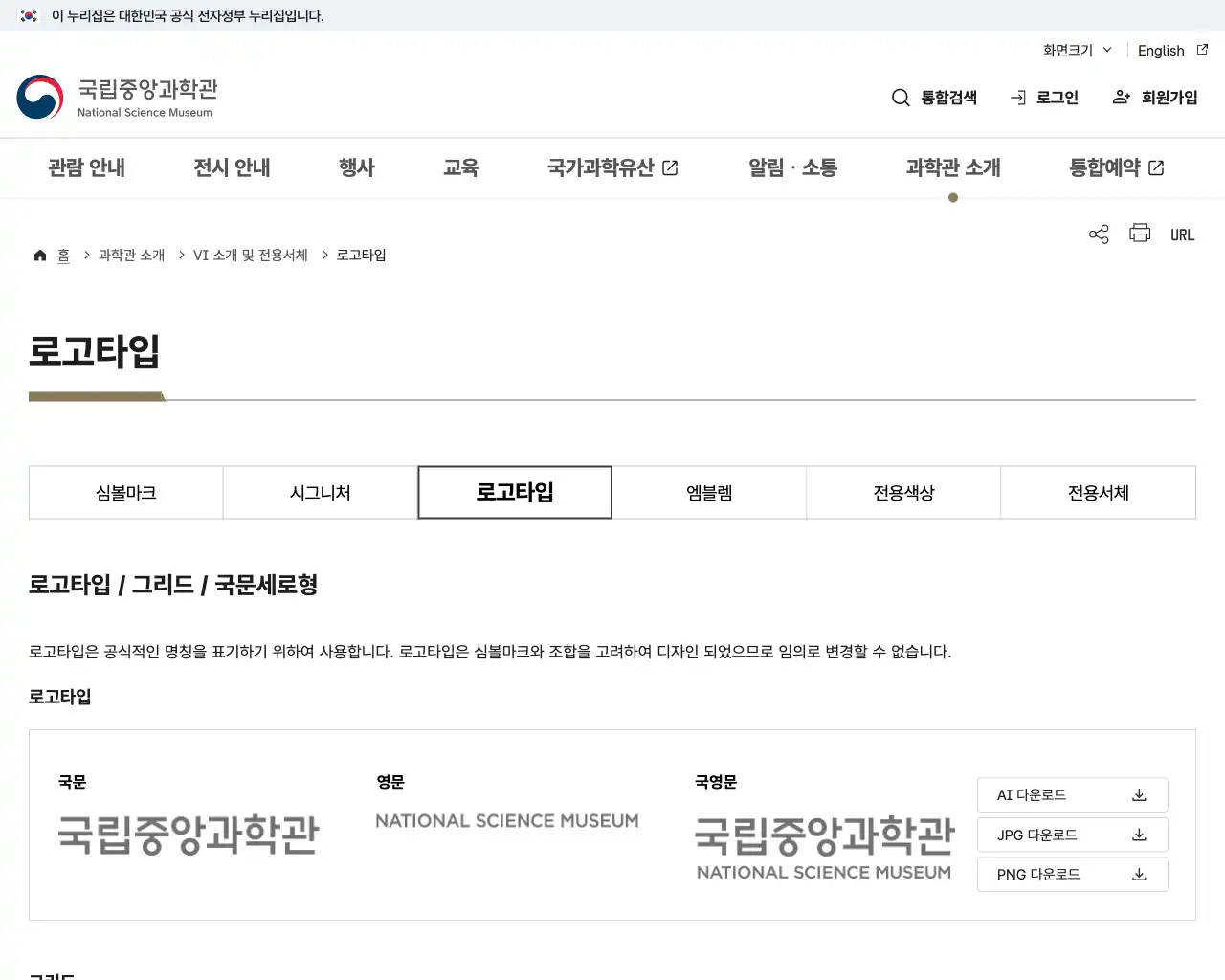Open the 통합검색 search icon
Screen dimensions: 1225x980
[x=901, y=97]
